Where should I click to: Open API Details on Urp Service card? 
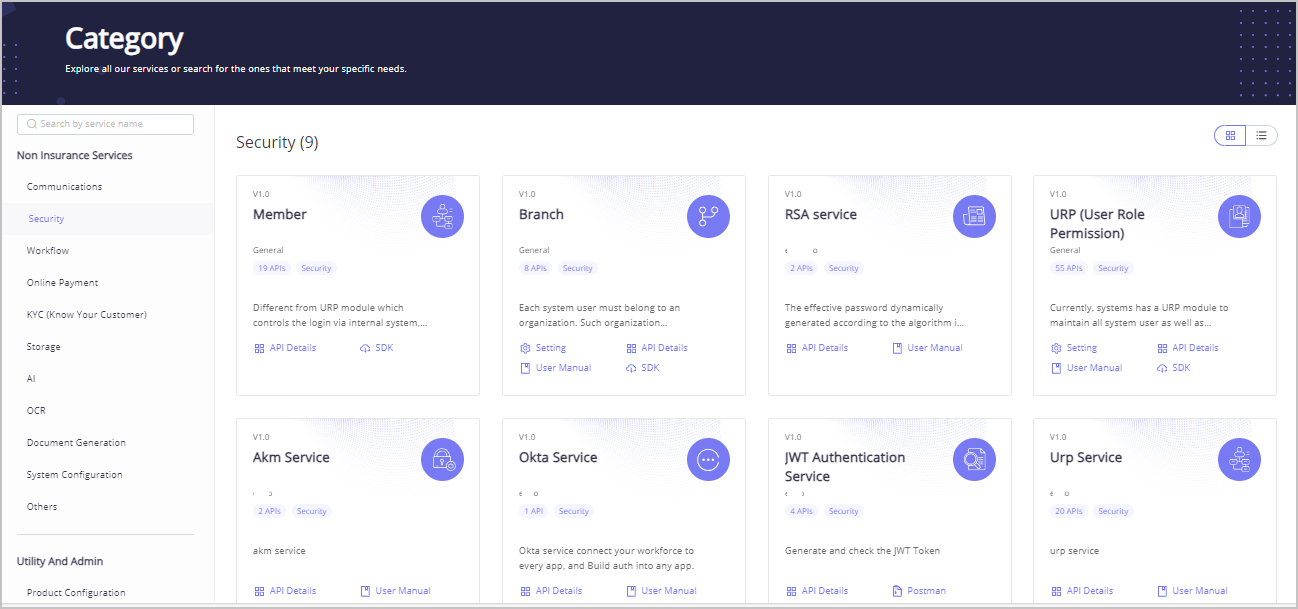1082,591
